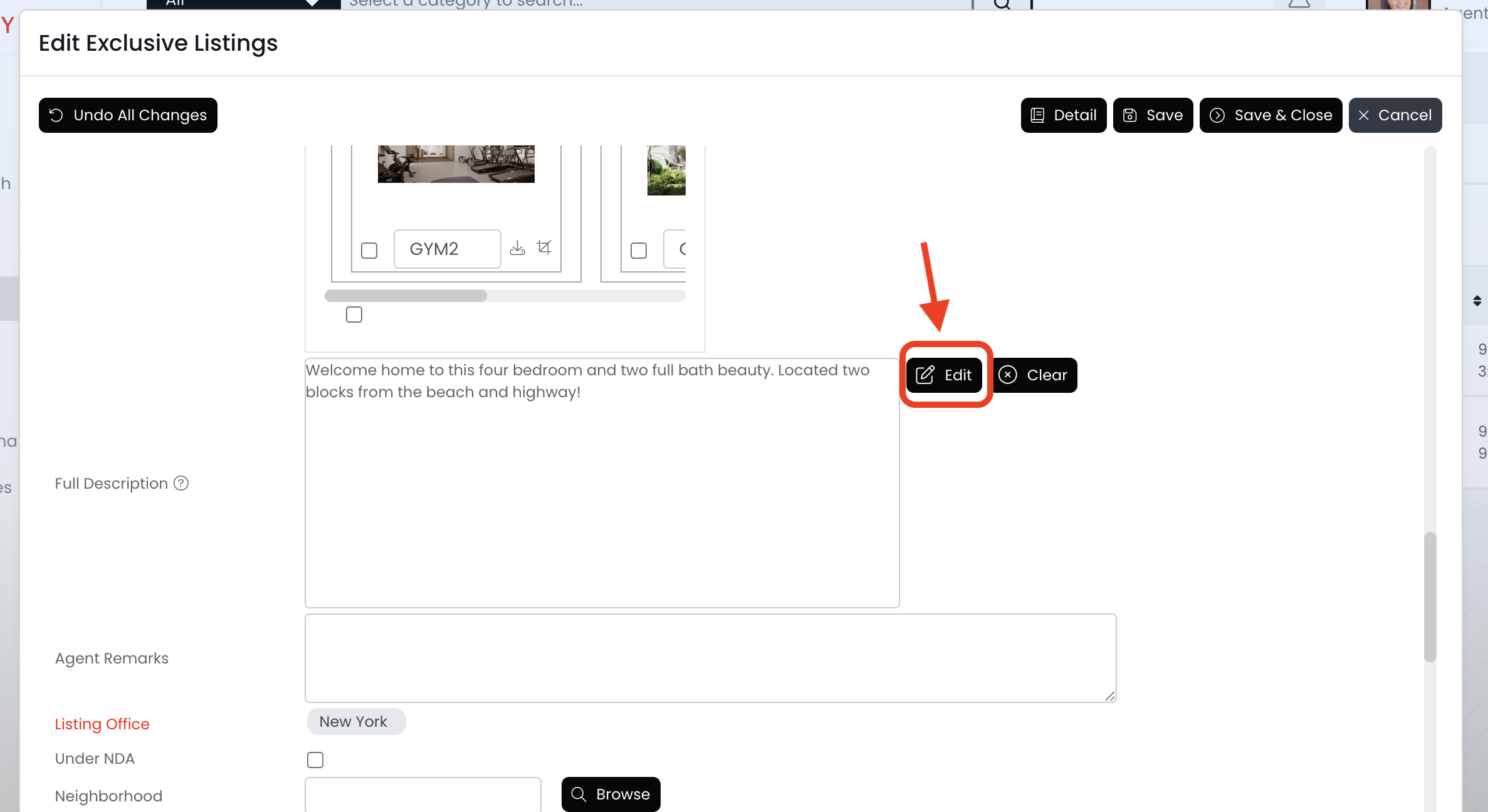Image resolution: width=1488 pixels, height=812 pixels.
Task: Click Undo All Changes
Action: [128, 115]
